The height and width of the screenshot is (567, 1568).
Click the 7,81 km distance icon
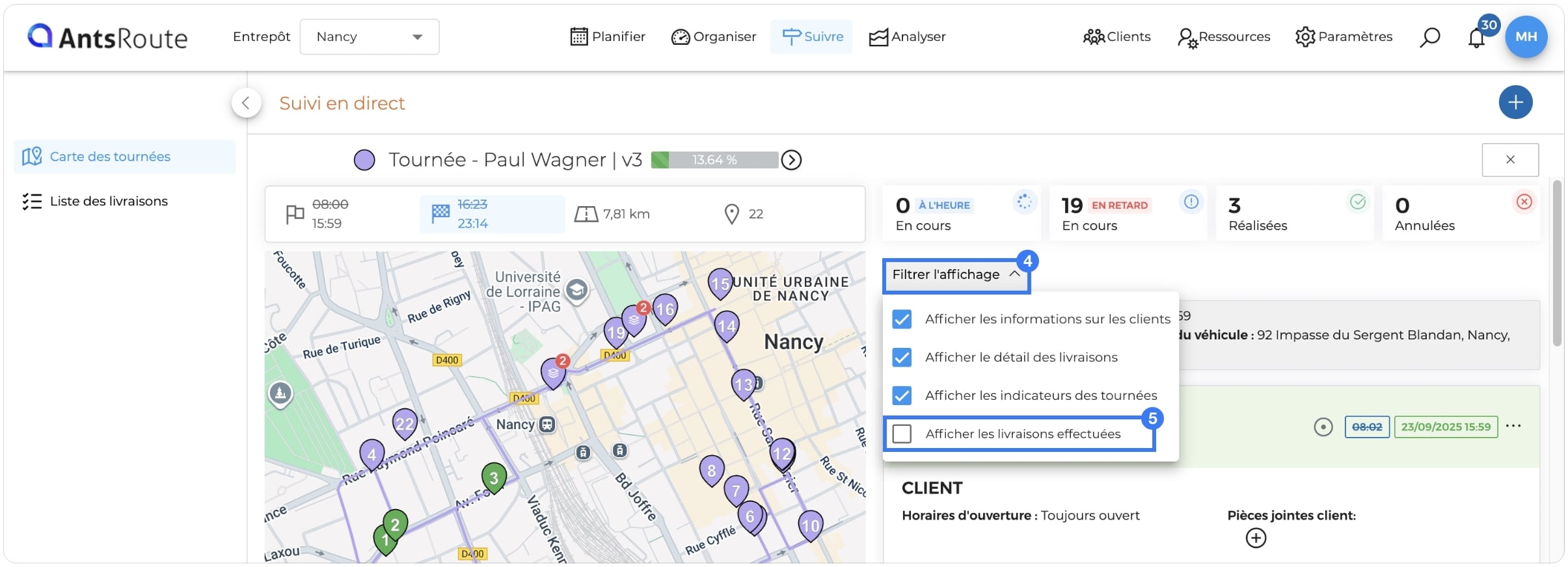(586, 214)
